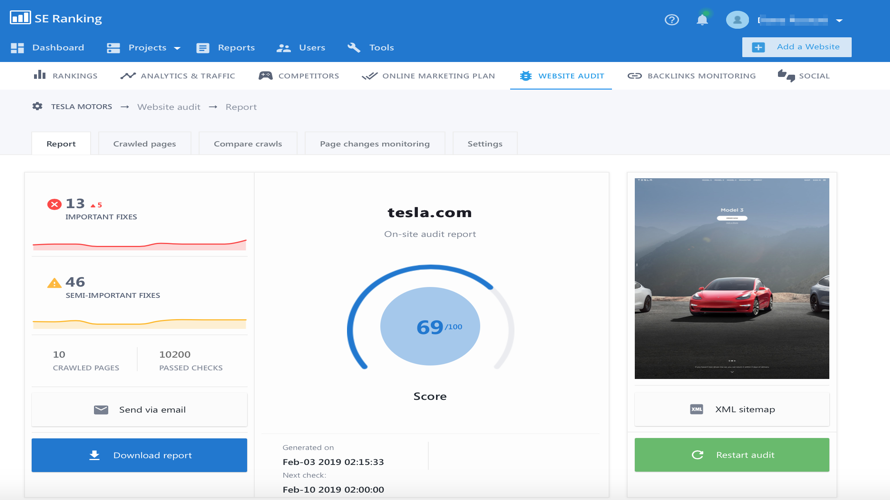Image resolution: width=890 pixels, height=500 pixels.
Task: Open the Compare crawls tab
Action: [x=247, y=144]
